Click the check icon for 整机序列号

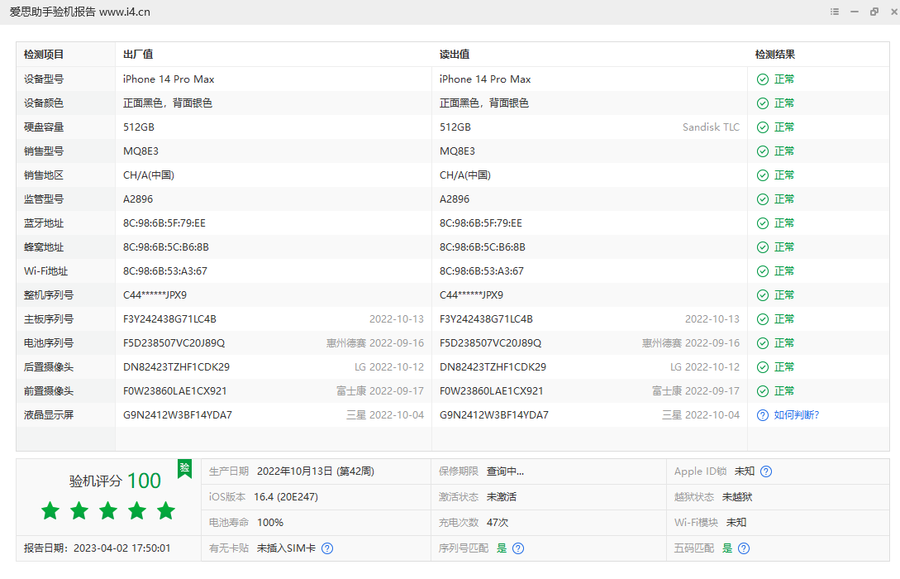[x=762, y=296]
